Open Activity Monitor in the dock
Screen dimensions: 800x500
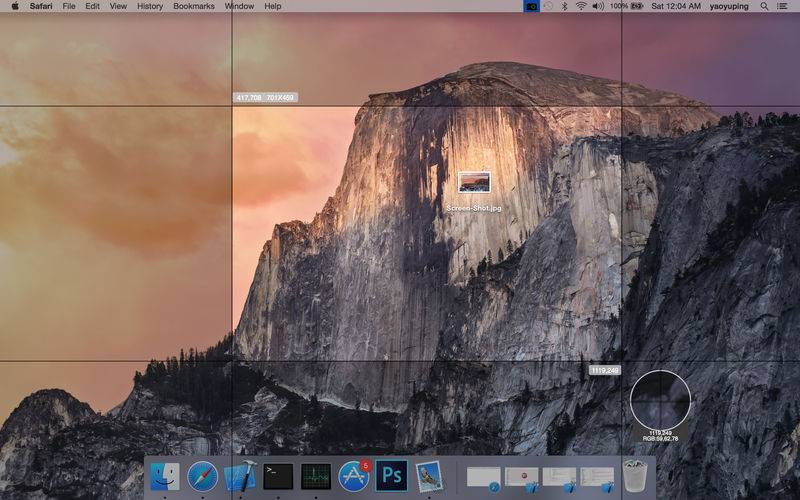coord(316,476)
